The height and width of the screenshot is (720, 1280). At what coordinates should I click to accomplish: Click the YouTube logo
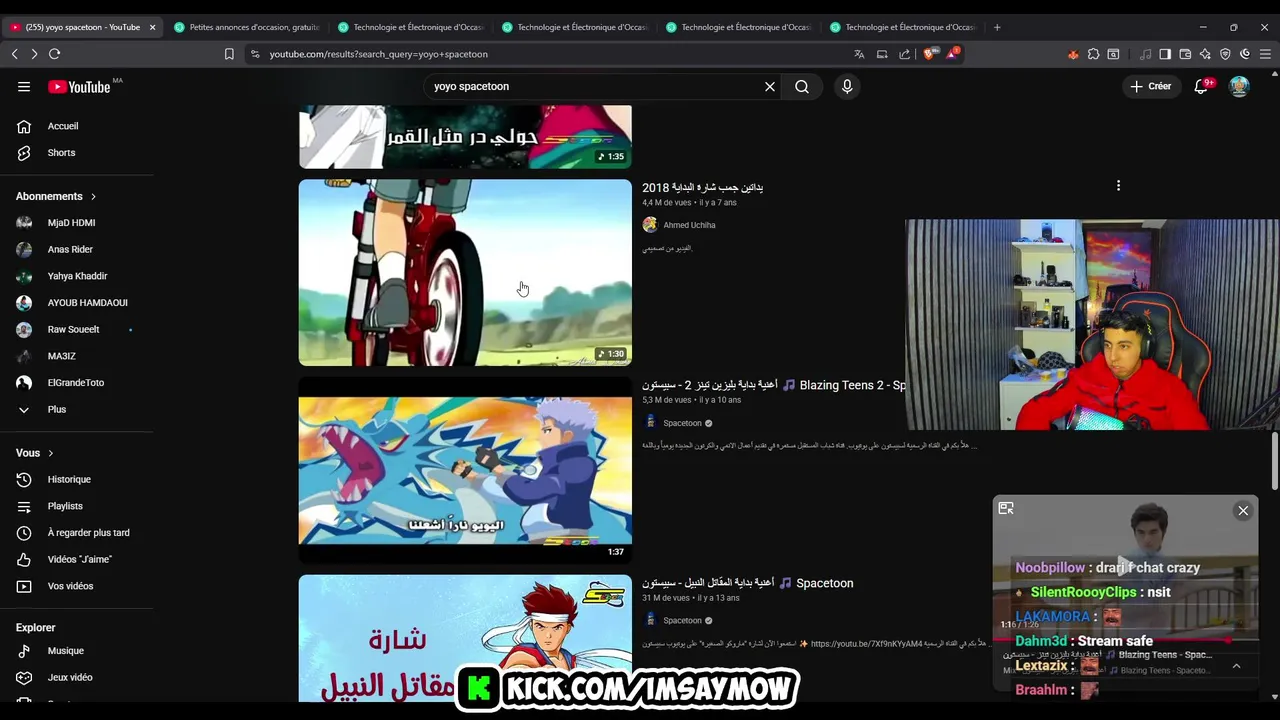[x=80, y=87]
